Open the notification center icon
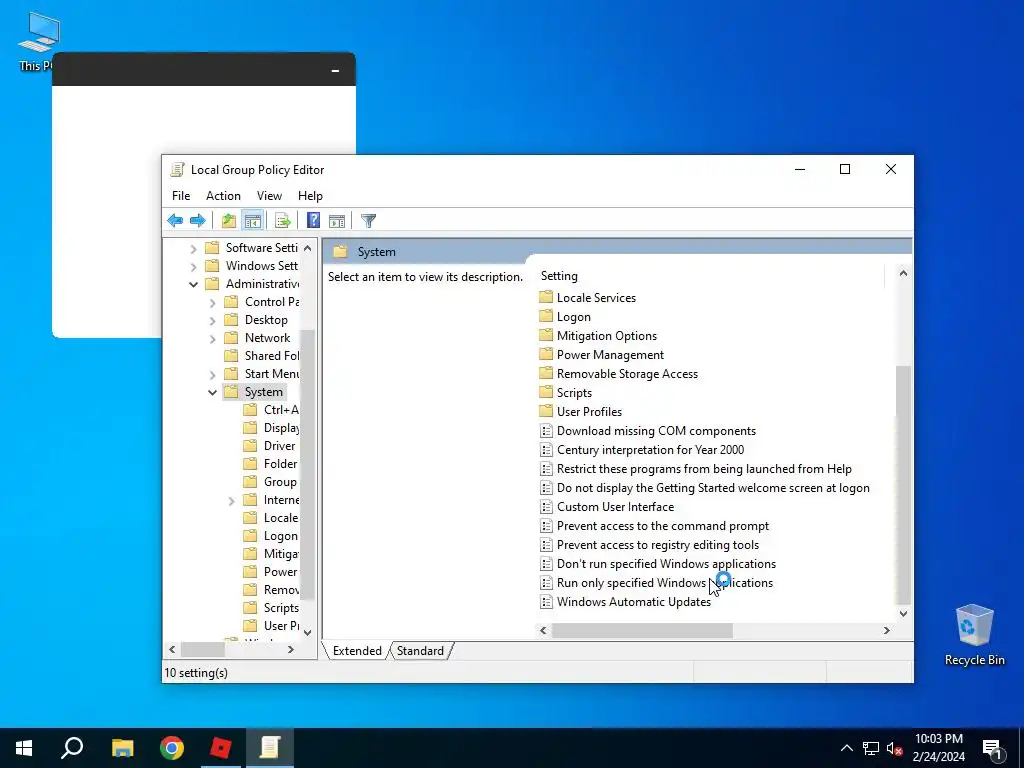Screen dimensions: 1024x768 pos(993,749)
